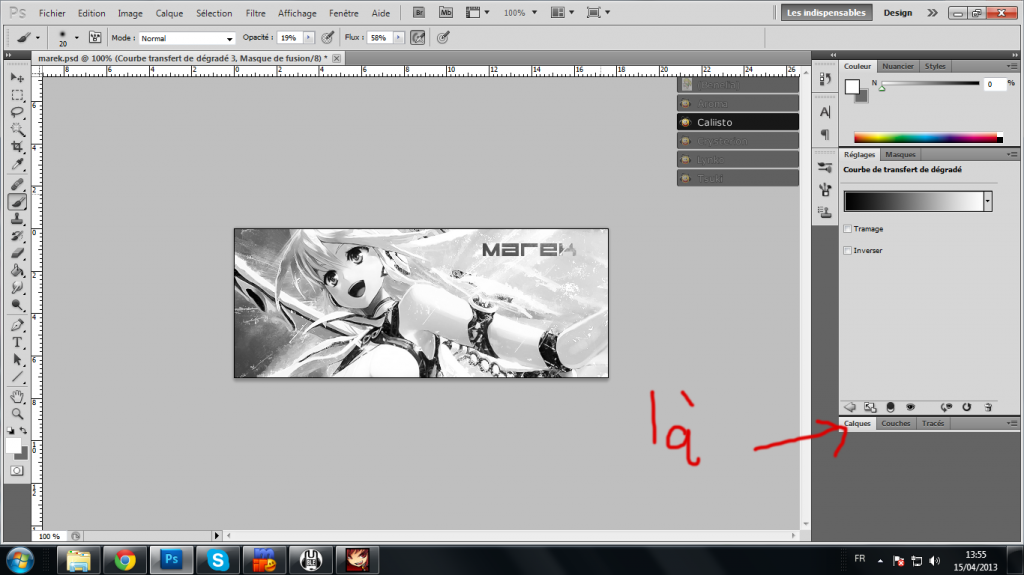Screen dimensions: 1024x575
Task: Enable the Inverser checkbox
Action: (848, 250)
